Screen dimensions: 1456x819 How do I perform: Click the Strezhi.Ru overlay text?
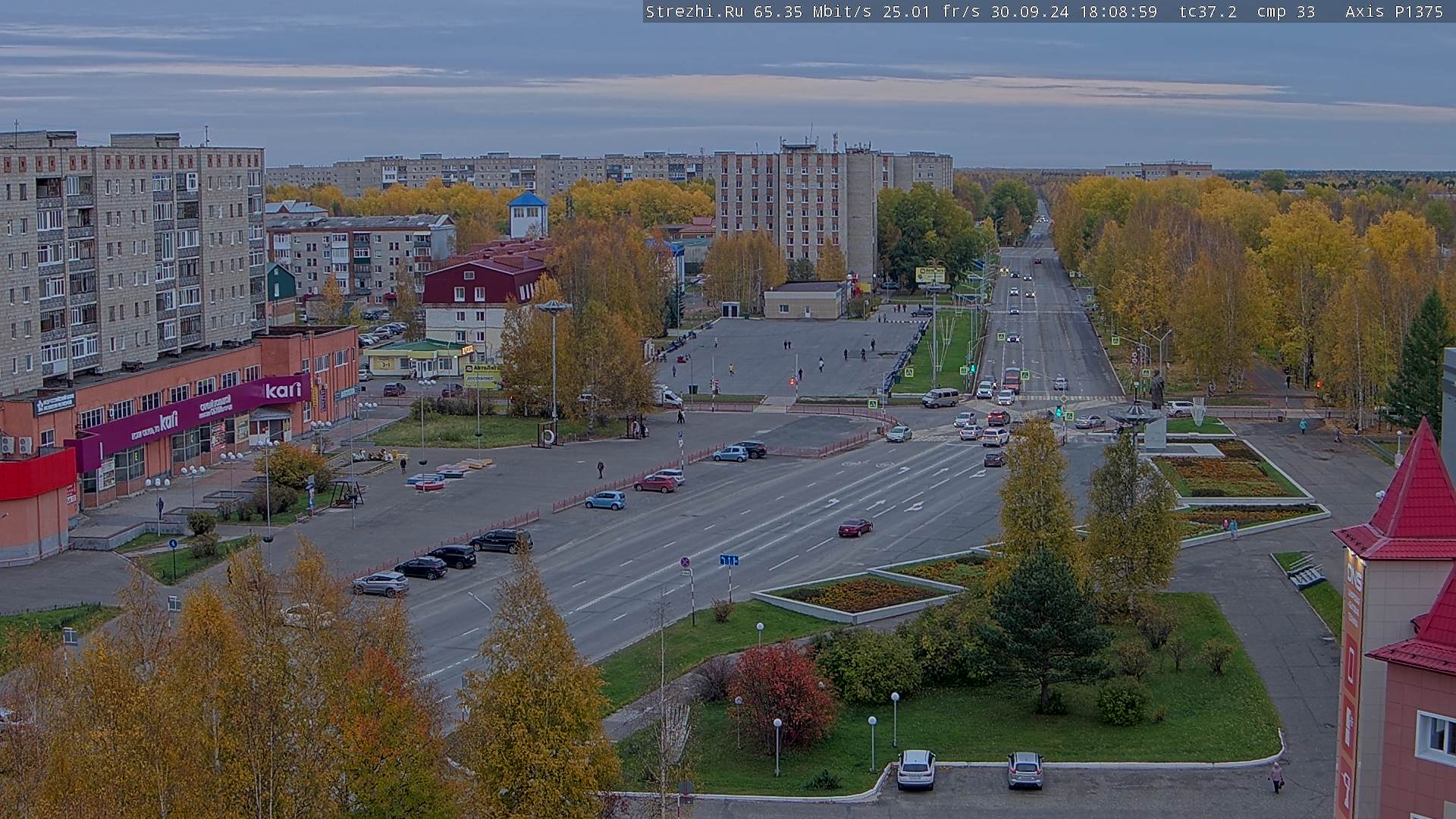pyautogui.click(x=695, y=11)
